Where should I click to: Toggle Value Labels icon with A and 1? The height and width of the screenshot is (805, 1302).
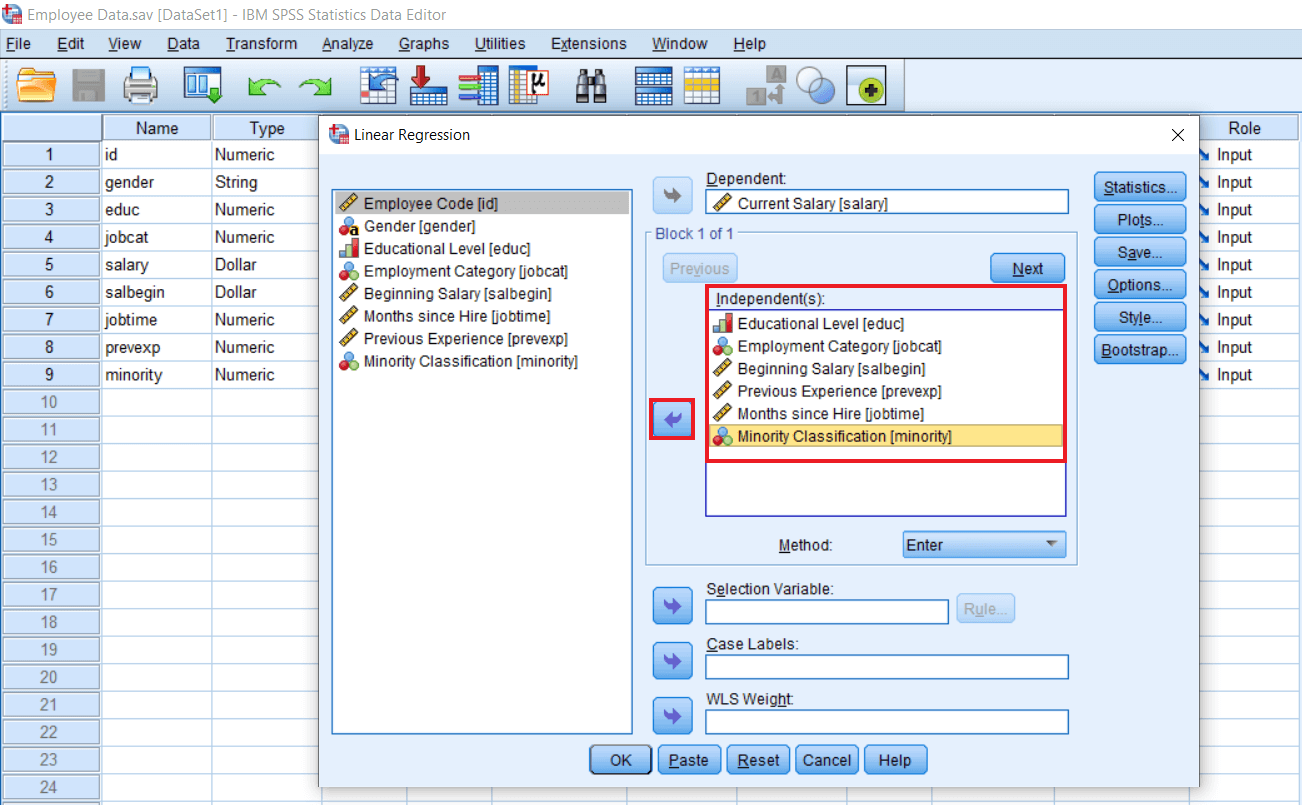(767, 86)
